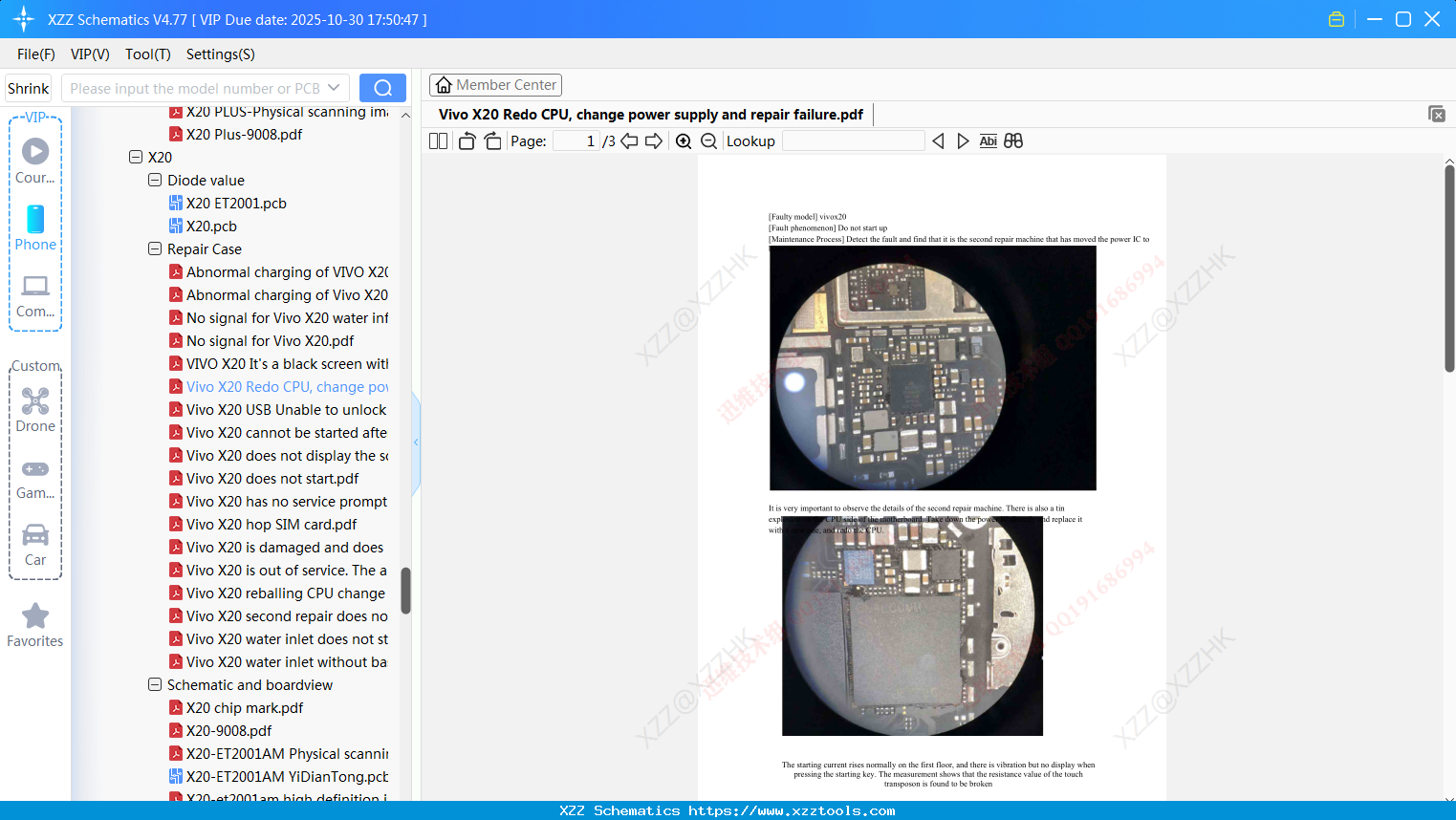This screenshot has height=820, width=1456.
Task: Zoom in on the document
Action: click(x=685, y=140)
